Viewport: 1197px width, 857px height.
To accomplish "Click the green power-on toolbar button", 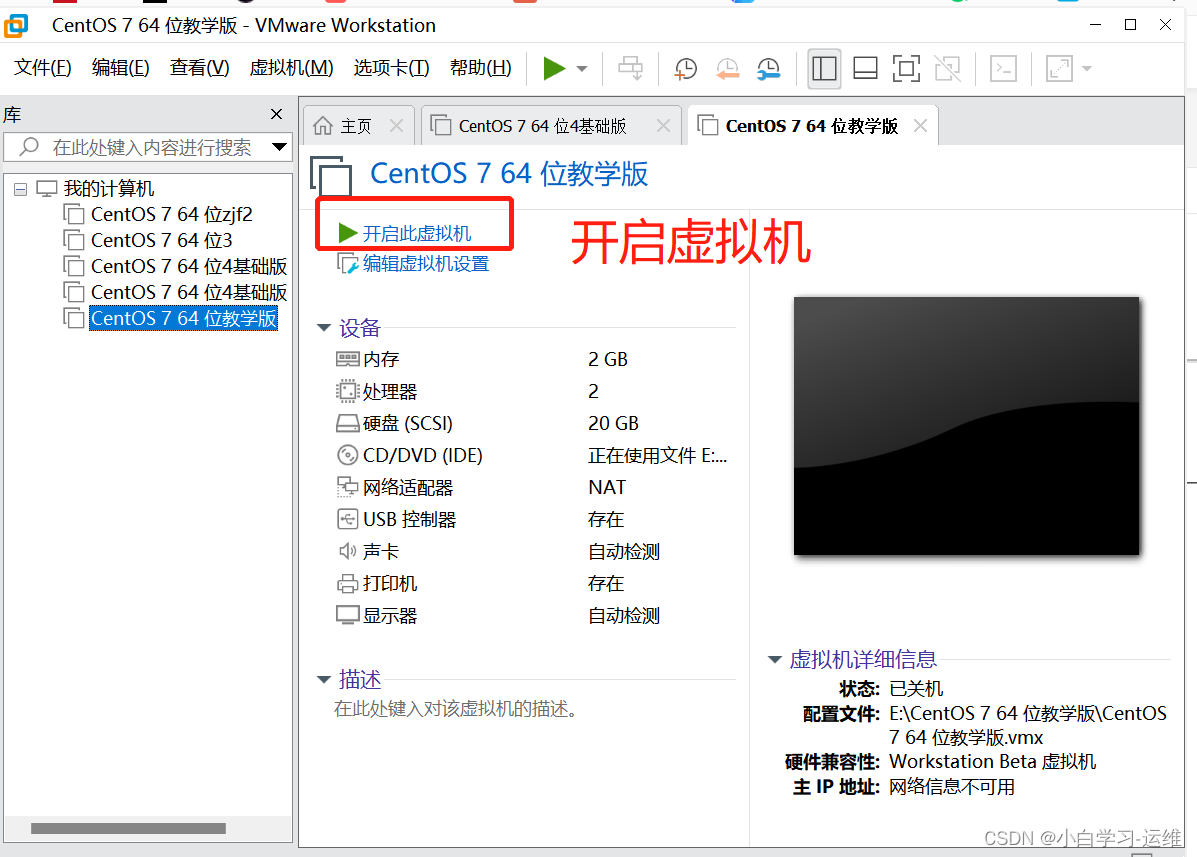I will click(x=553, y=69).
